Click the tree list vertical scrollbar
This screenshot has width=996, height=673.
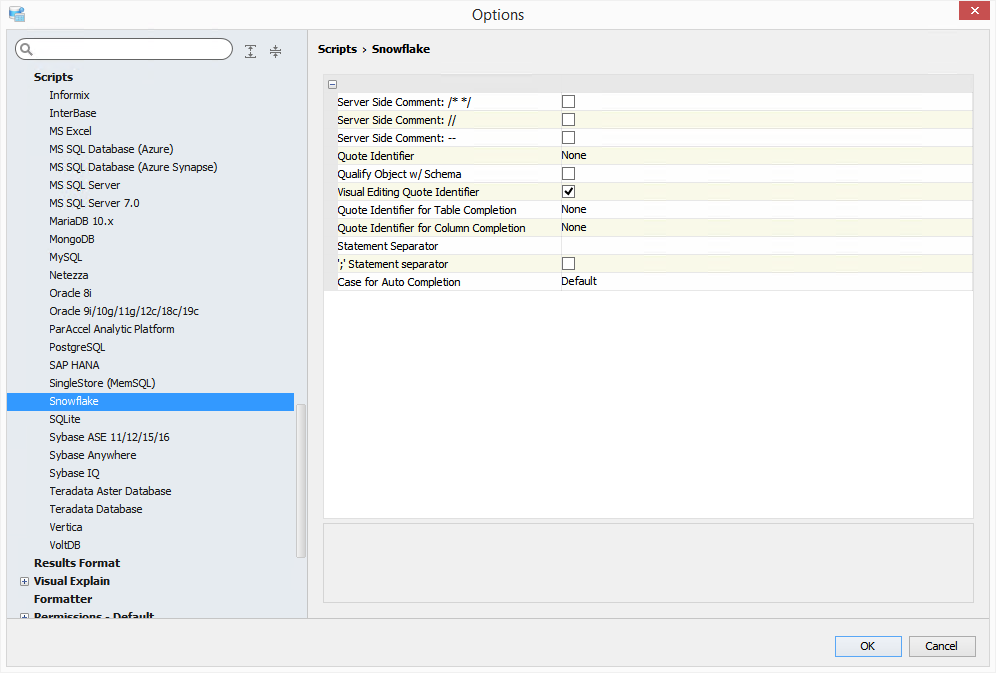(301, 480)
